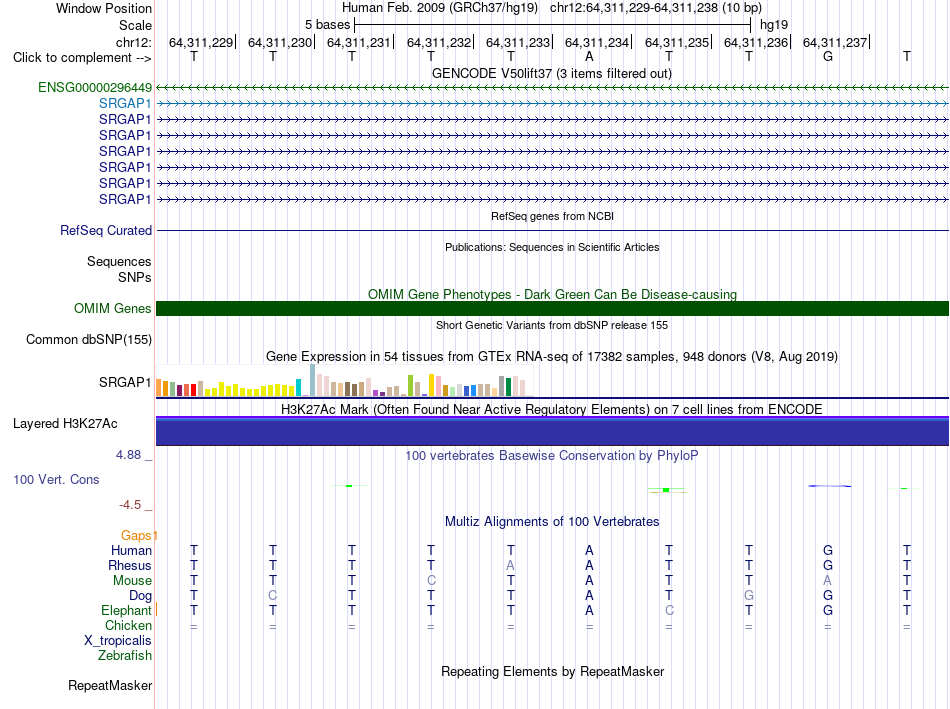Click 'Short Genetic Variants from dbSNP release 155'
This screenshot has height=709, width=950.
(552, 325)
